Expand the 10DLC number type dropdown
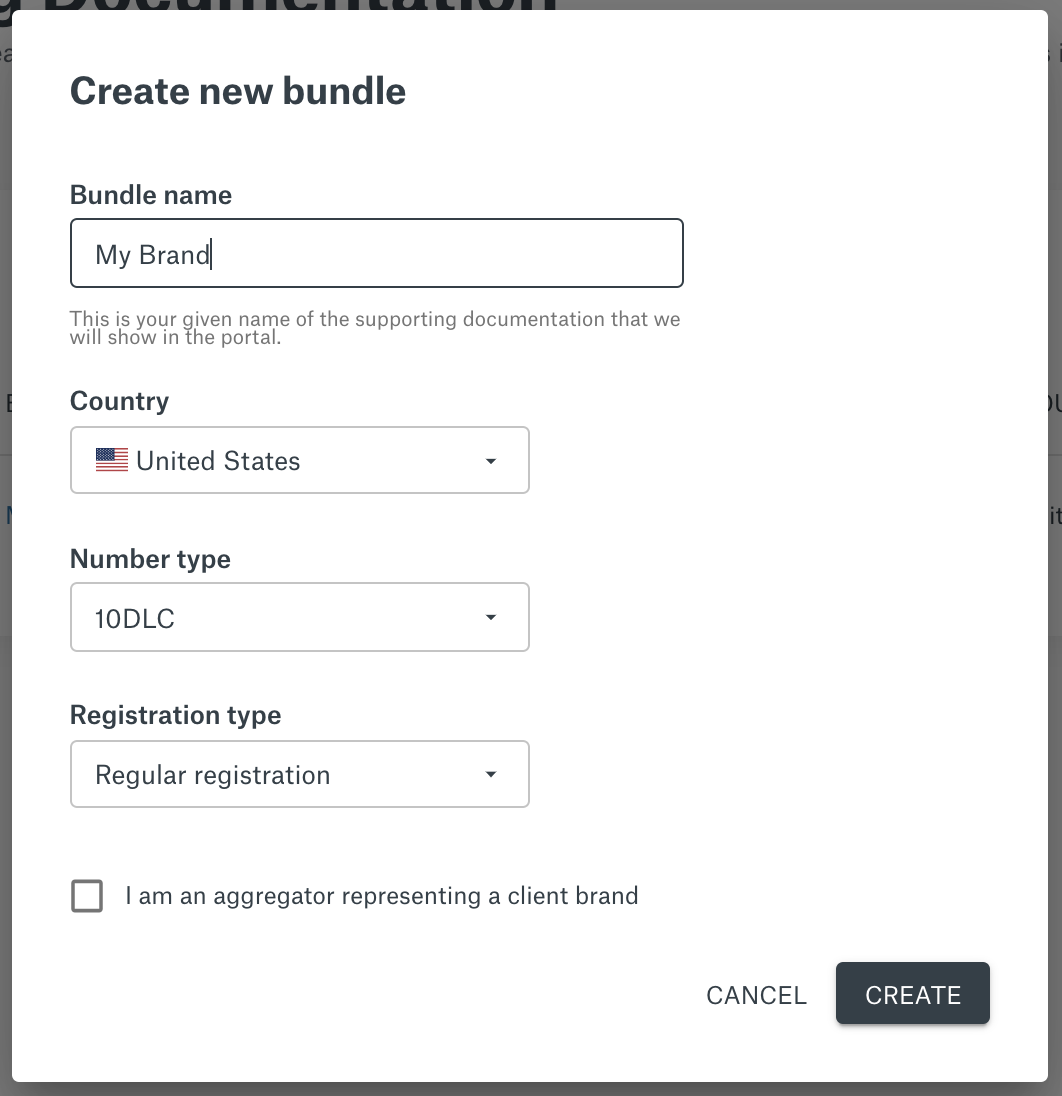 click(x=300, y=617)
